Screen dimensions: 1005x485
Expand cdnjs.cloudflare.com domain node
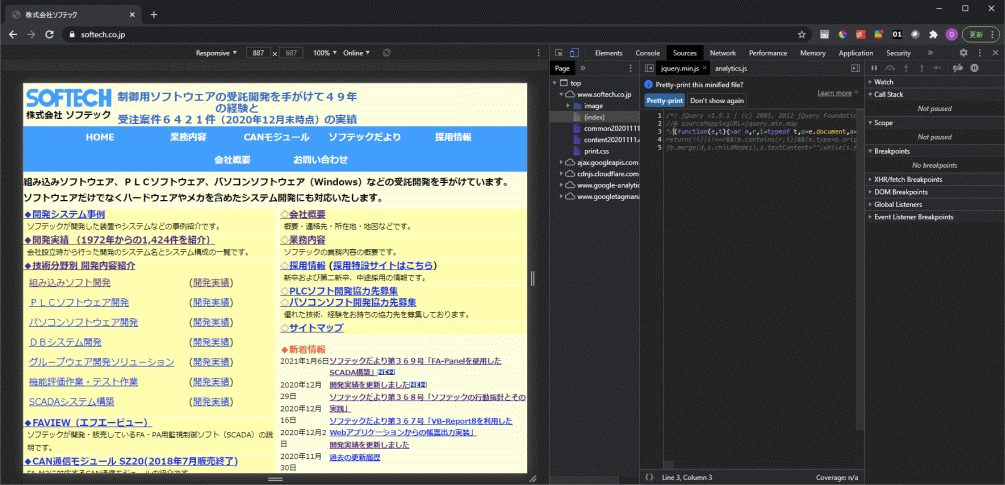pos(561,174)
